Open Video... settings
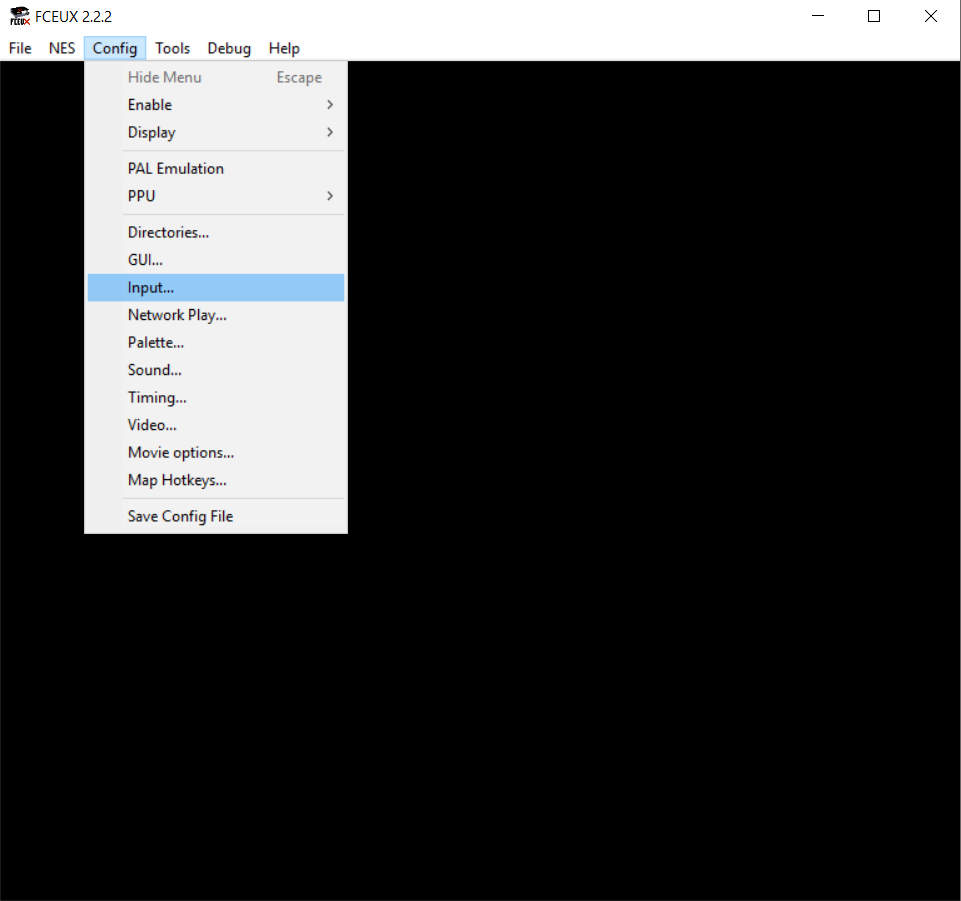The width and height of the screenshot is (961, 901). pos(216,425)
